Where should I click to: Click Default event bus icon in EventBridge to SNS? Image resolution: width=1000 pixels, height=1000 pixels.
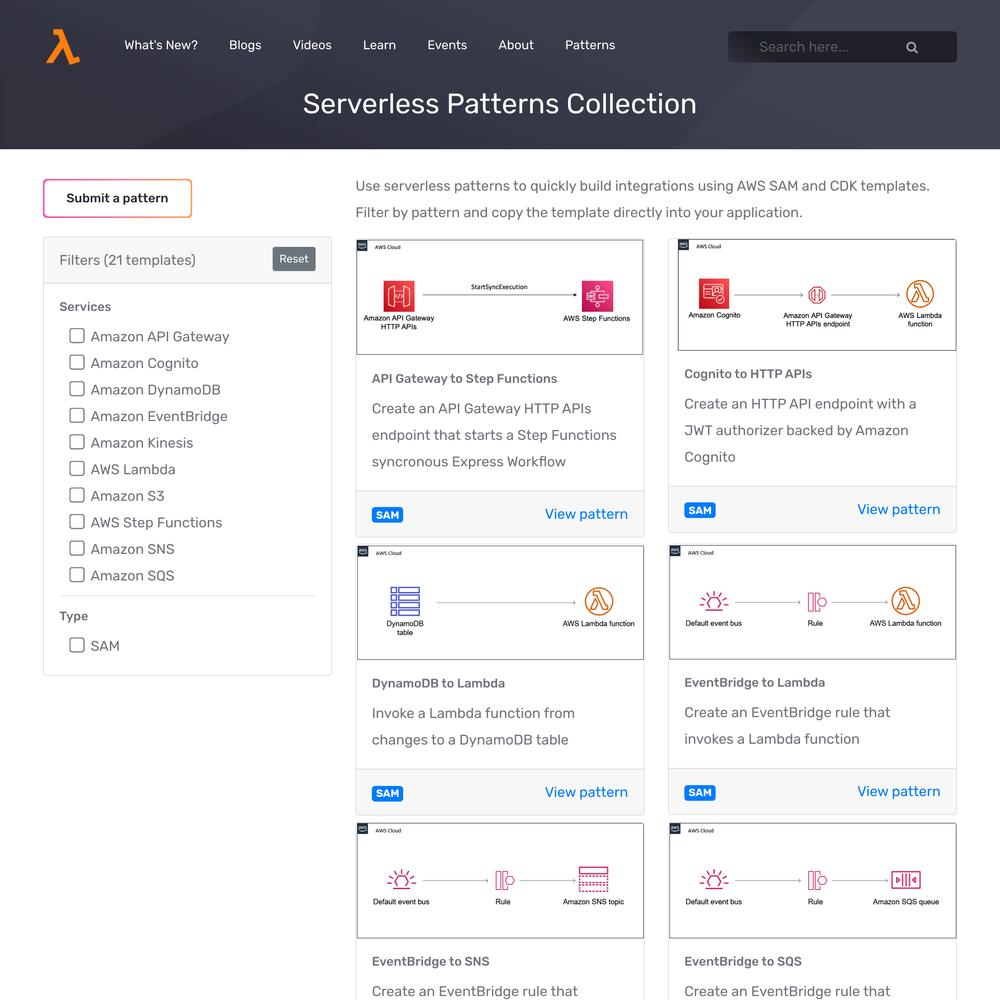pos(401,880)
